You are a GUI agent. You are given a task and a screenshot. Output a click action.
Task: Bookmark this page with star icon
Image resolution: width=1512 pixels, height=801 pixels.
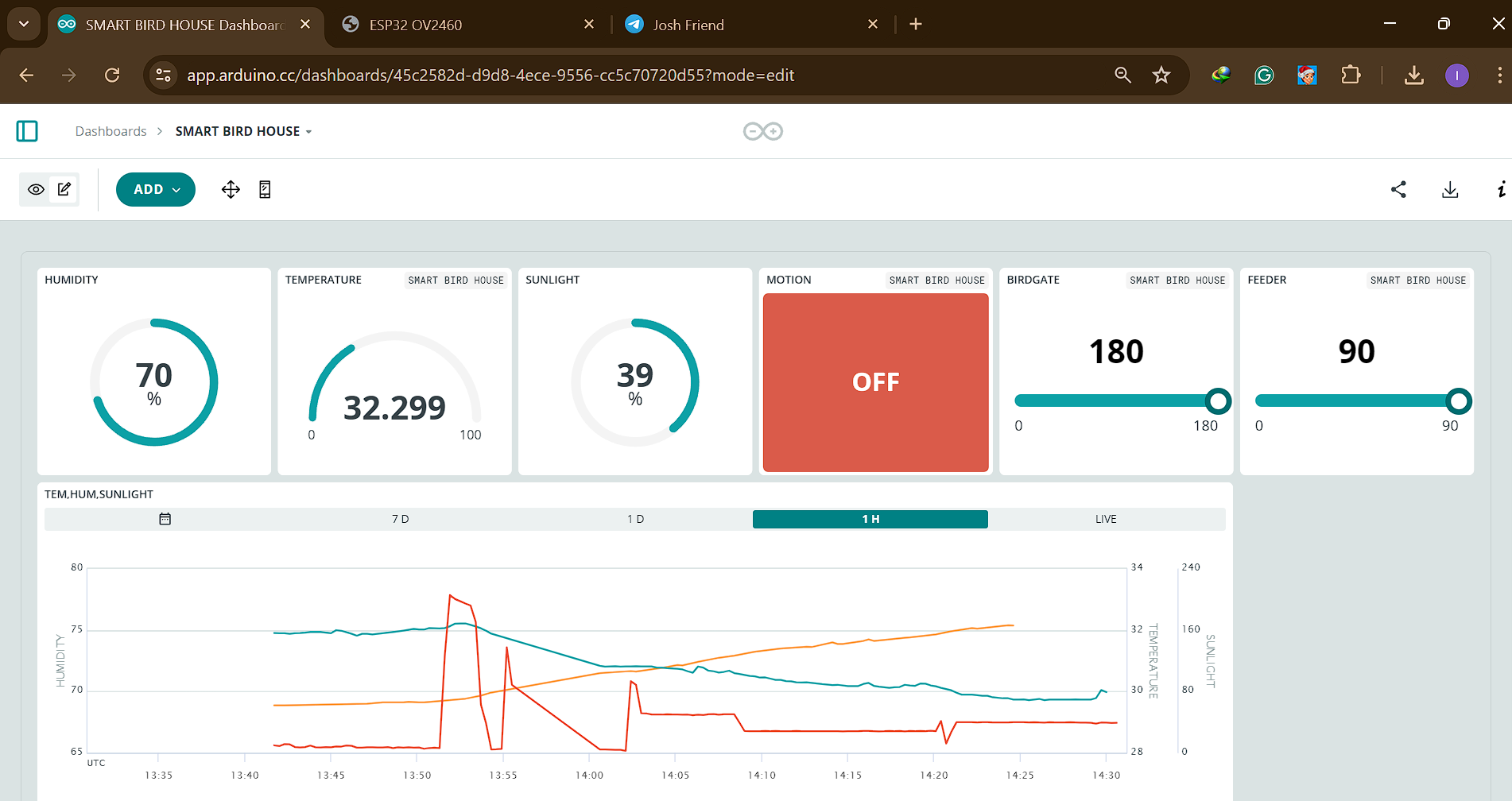pyautogui.click(x=1161, y=75)
